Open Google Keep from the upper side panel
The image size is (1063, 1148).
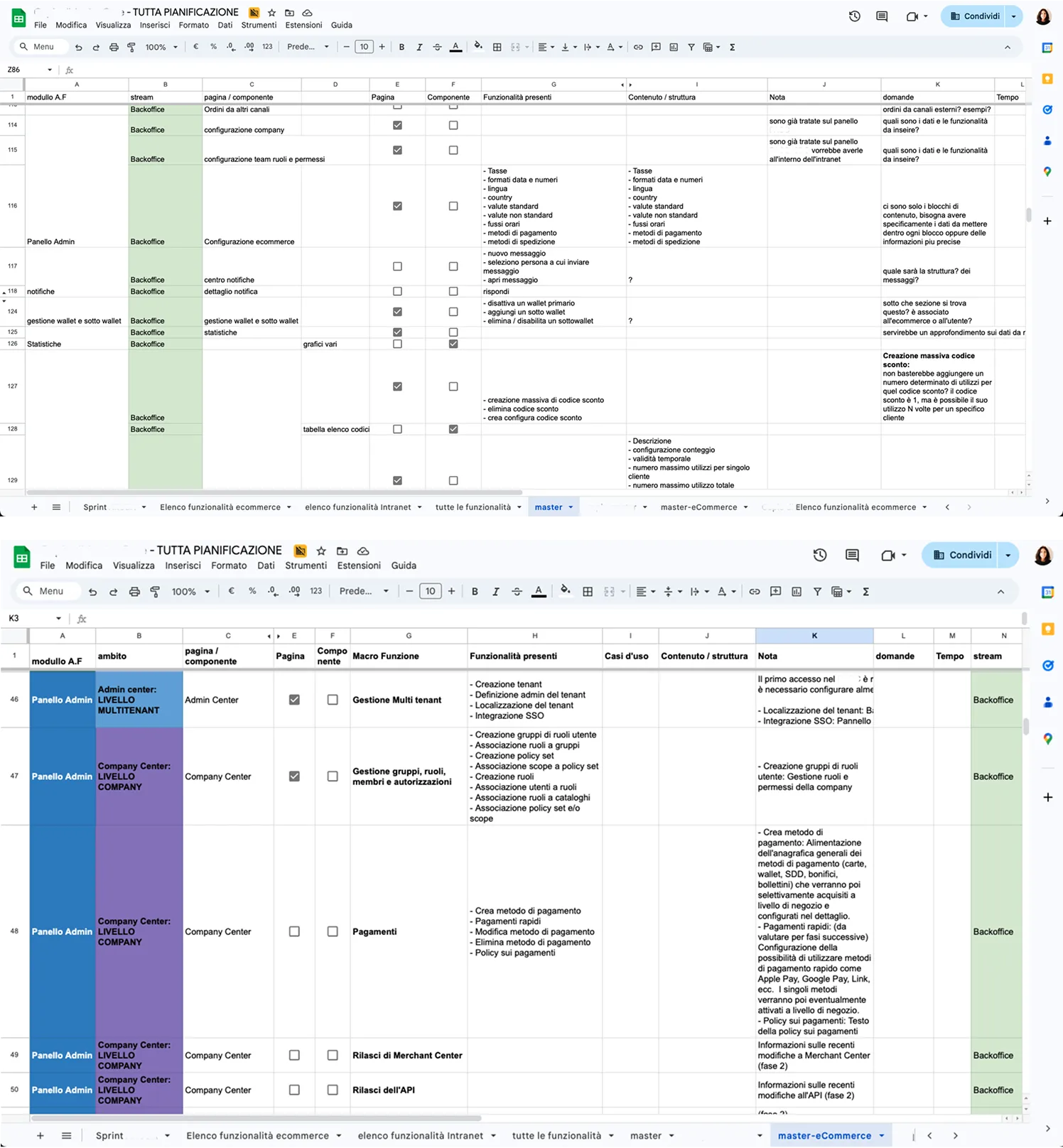tap(1047, 79)
